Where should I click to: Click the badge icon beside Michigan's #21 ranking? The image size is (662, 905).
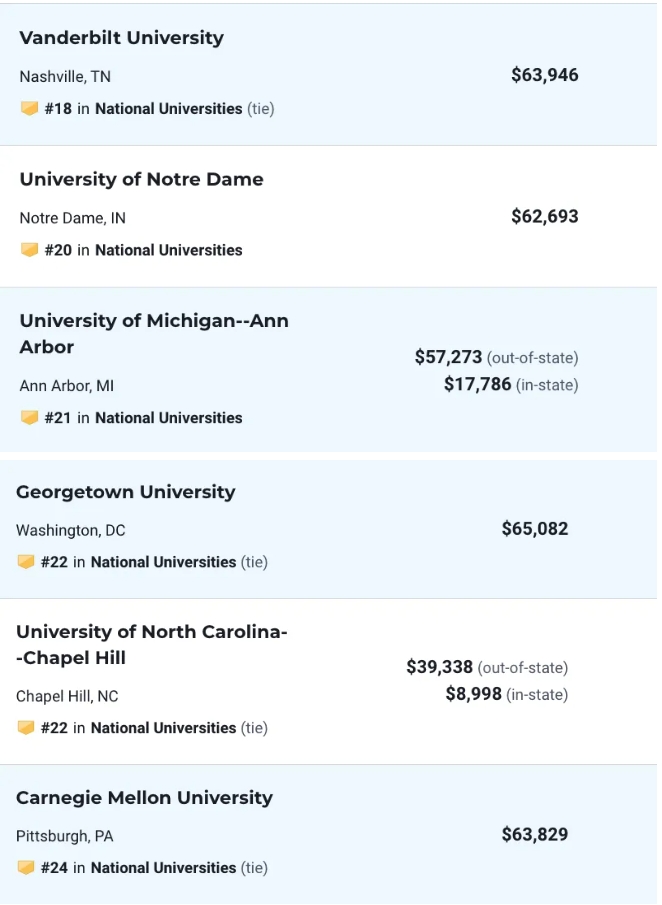29,418
